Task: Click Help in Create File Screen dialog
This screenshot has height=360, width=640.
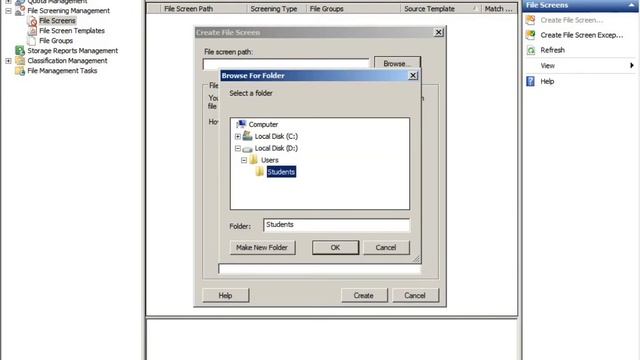Action: coord(225,295)
